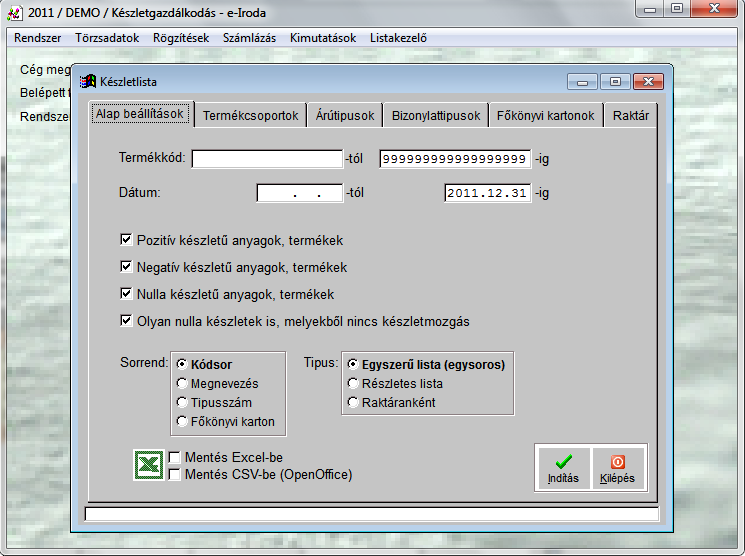The height and width of the screenshot is (556, 745).
Task: Enable Mentés Excel-be checkbox
Action: point(175,458)
